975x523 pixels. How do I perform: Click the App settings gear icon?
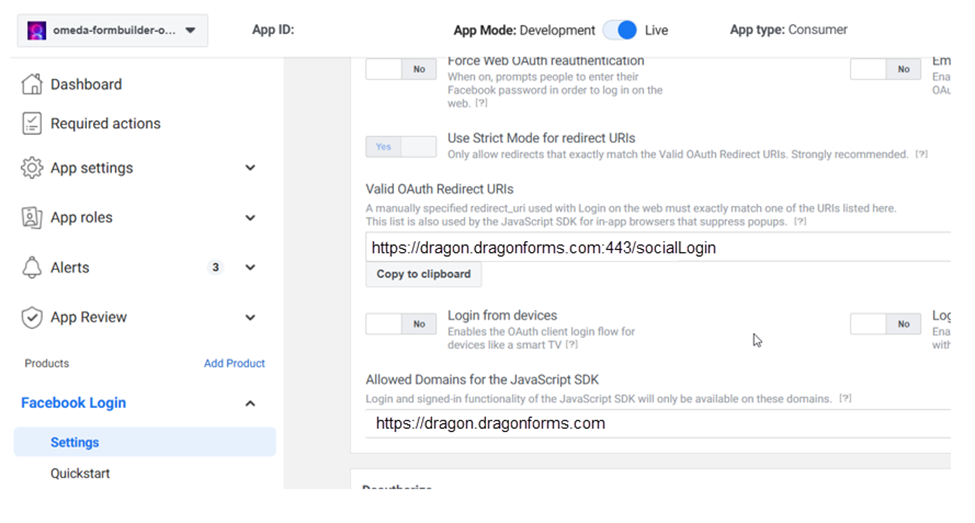pos(32,168)
